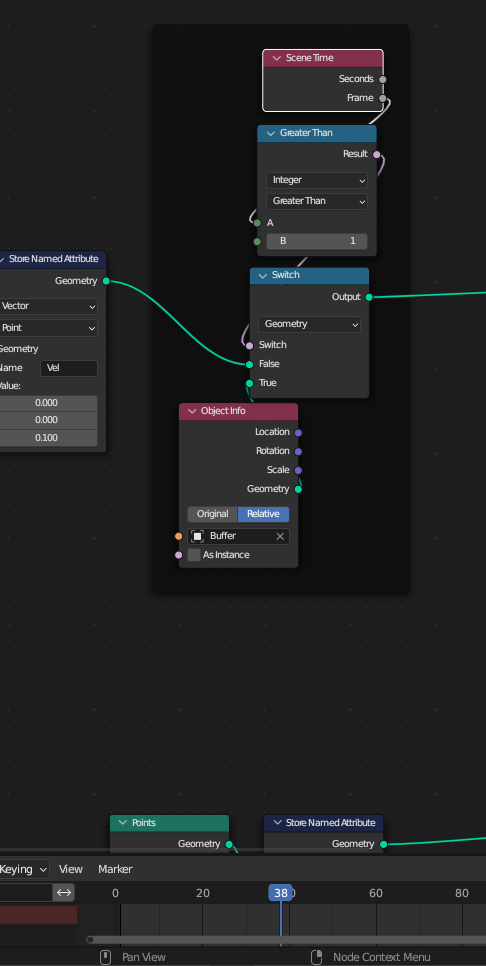Collapse the Object Info node
This screenshot has height=966, width=486.
click(192, 411)
